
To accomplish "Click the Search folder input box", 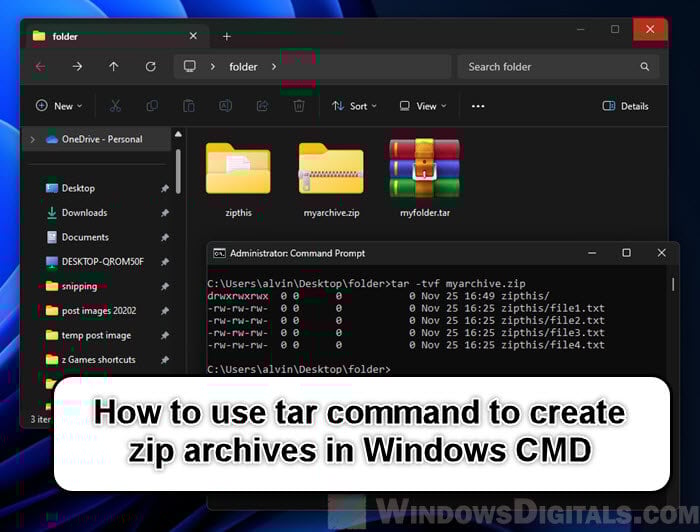I will pos(548,67).
